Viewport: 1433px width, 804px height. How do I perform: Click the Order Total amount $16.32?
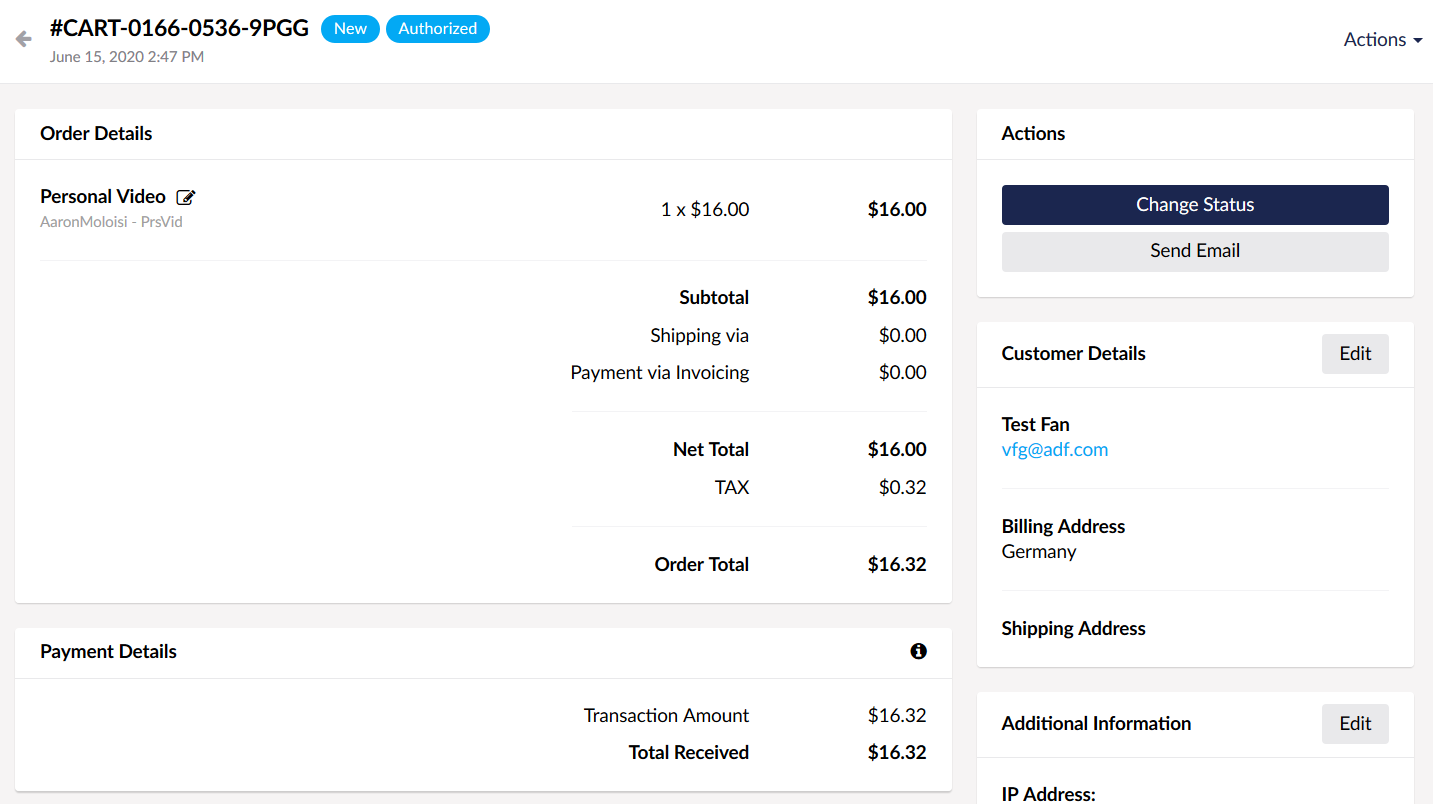point(896,564)
